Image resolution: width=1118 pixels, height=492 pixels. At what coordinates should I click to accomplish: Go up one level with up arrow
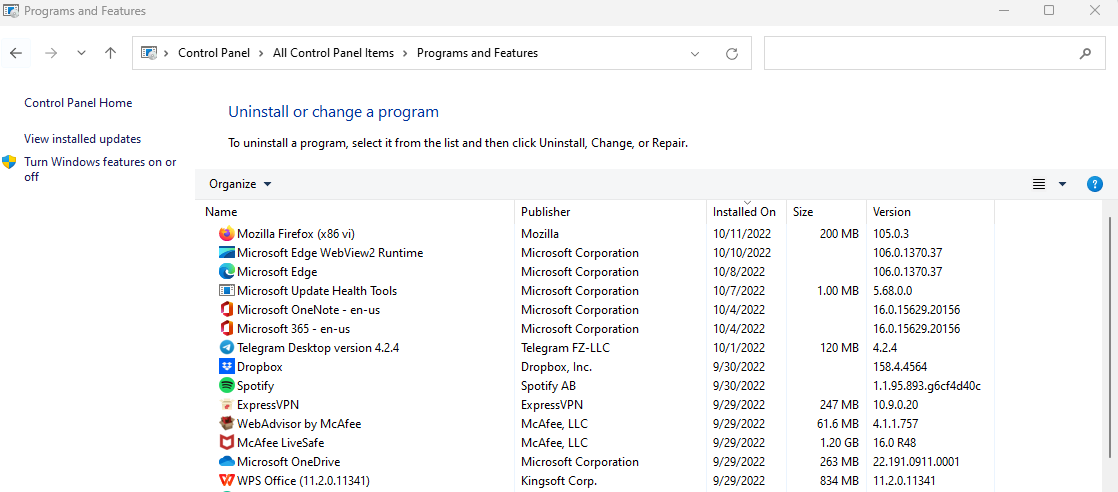coord(110,53)
